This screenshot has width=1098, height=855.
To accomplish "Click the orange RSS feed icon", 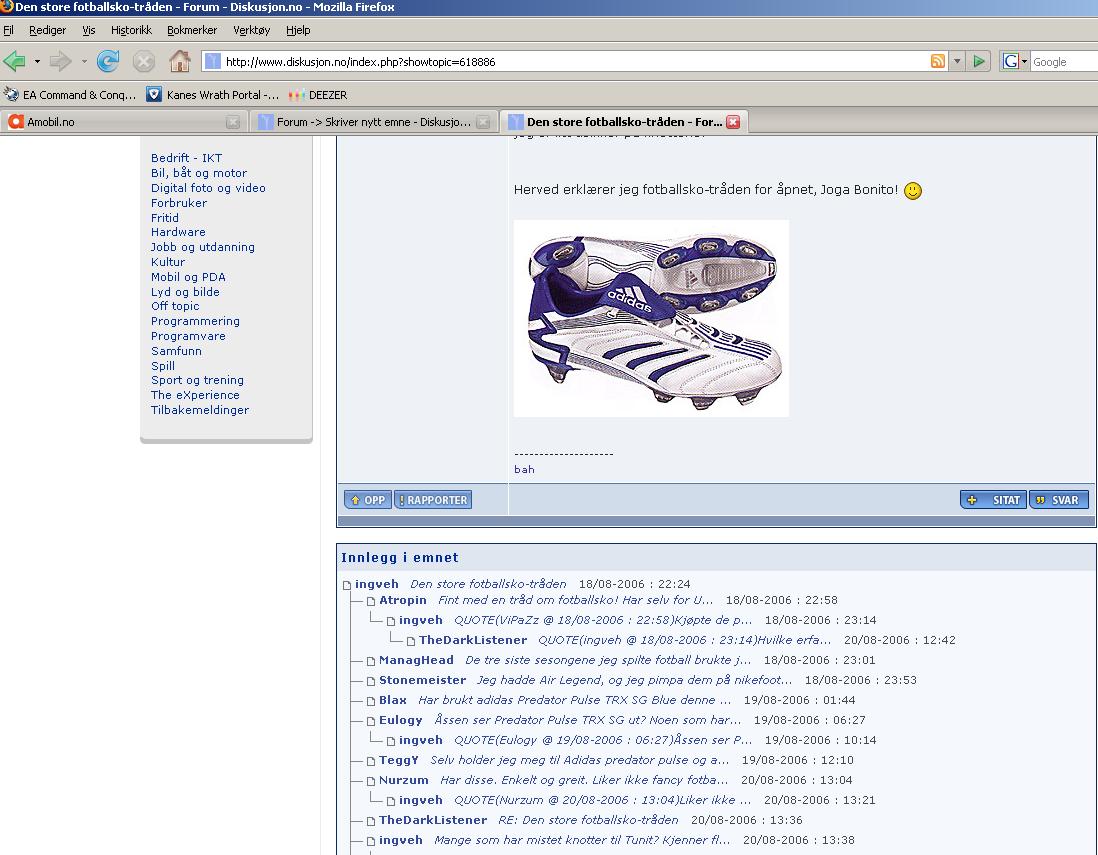I will click(x=938, y=61).
